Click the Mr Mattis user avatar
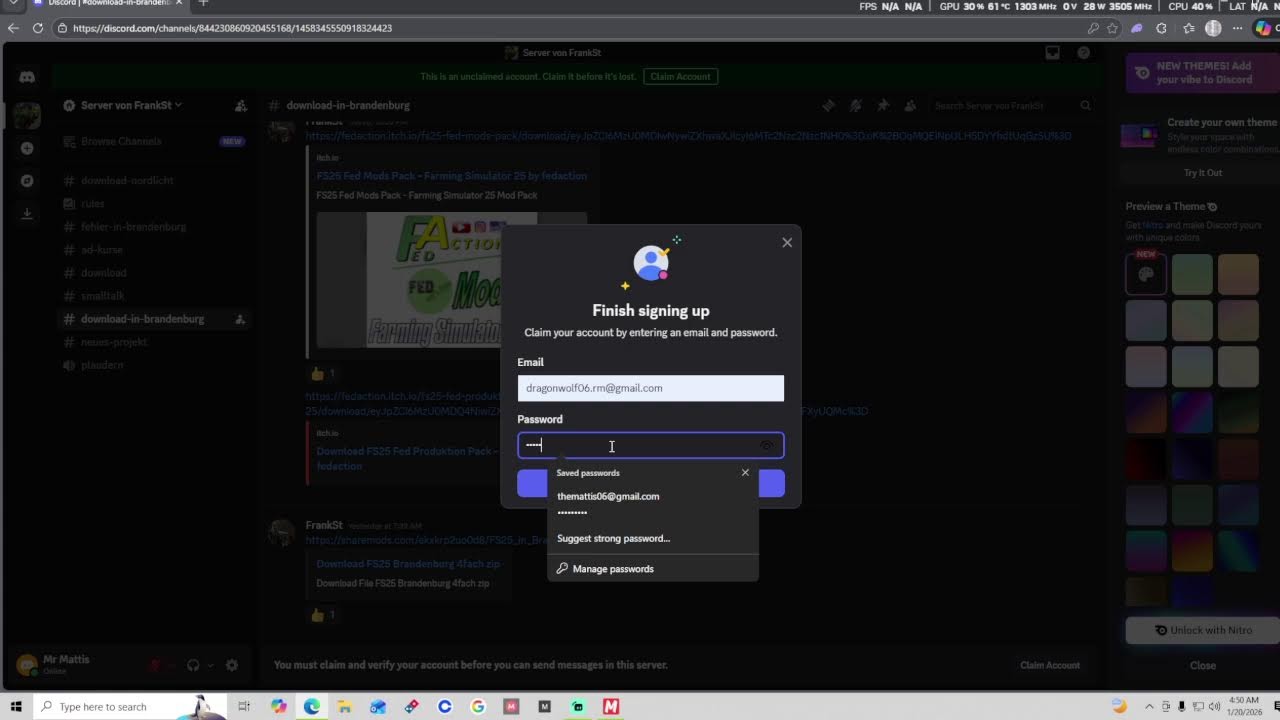This screenshot has width=1280, height=720. coord(27,665)
